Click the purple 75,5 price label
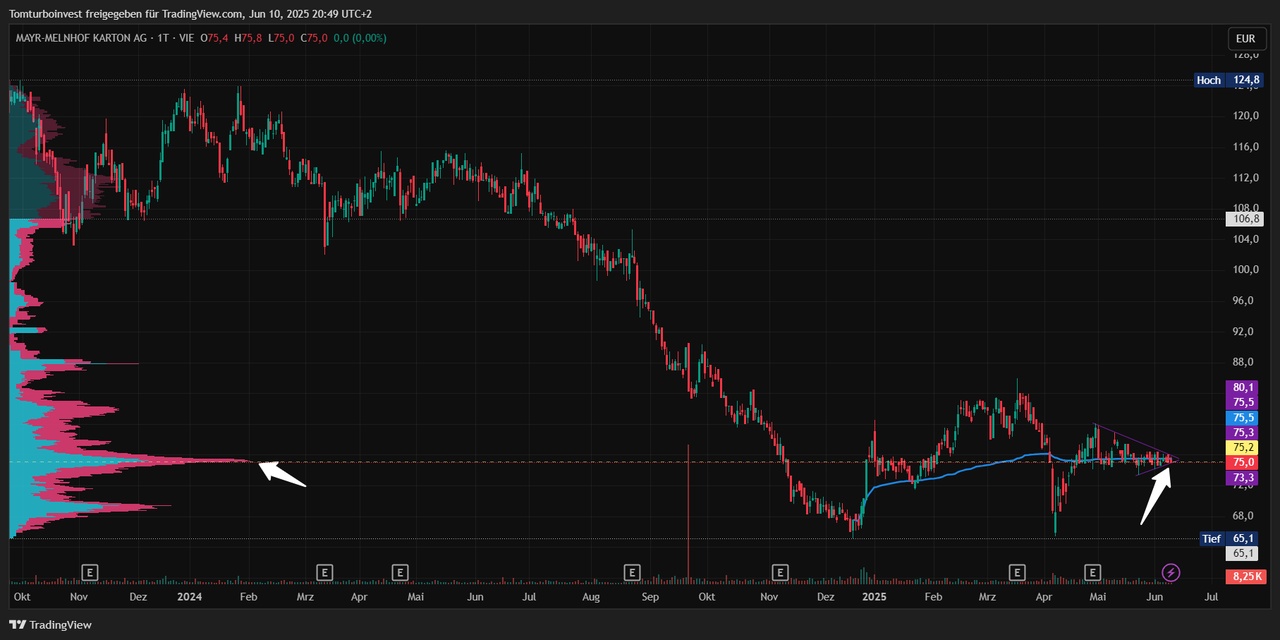 pyautogui.click(x=1244, y=402)
